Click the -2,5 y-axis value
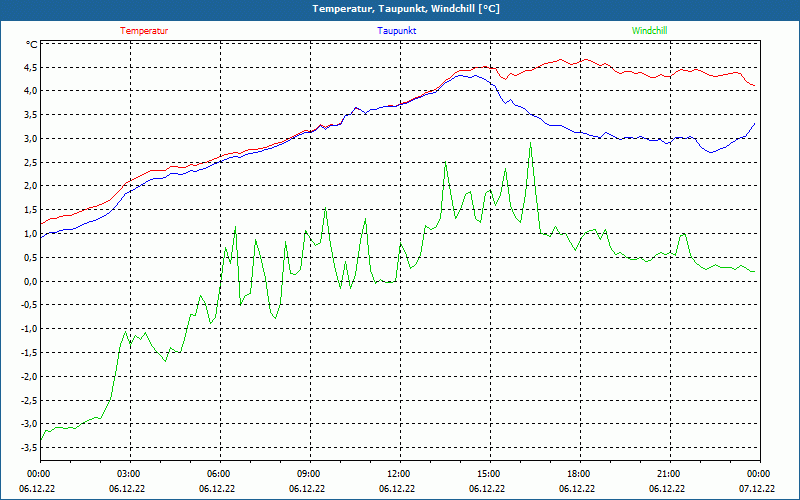This screenshot has height=500, width=800. pyautogui.click(x=29, y=400)
